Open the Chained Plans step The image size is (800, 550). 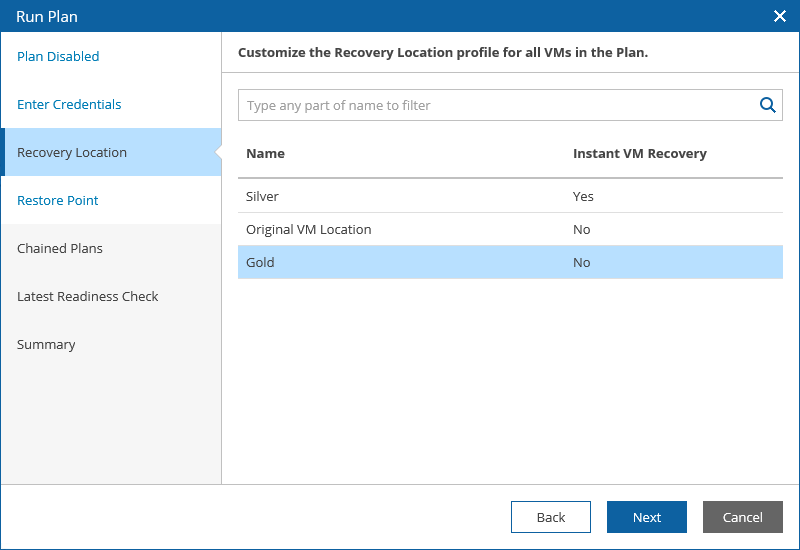coord(60,249)
